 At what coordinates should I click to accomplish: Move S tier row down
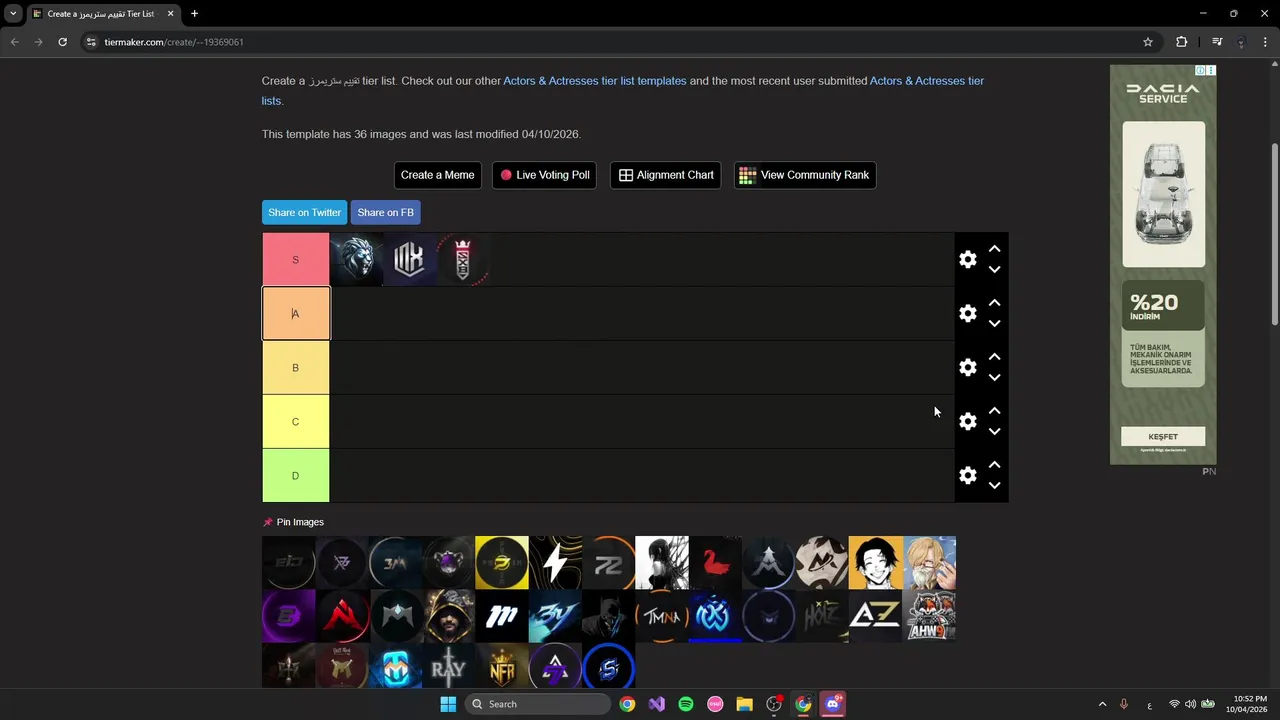(994, 270)
